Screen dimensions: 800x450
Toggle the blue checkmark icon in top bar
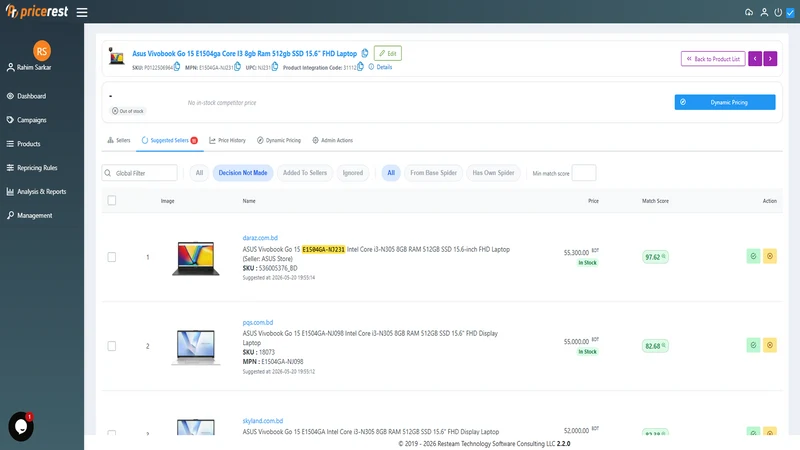point(790,12)
